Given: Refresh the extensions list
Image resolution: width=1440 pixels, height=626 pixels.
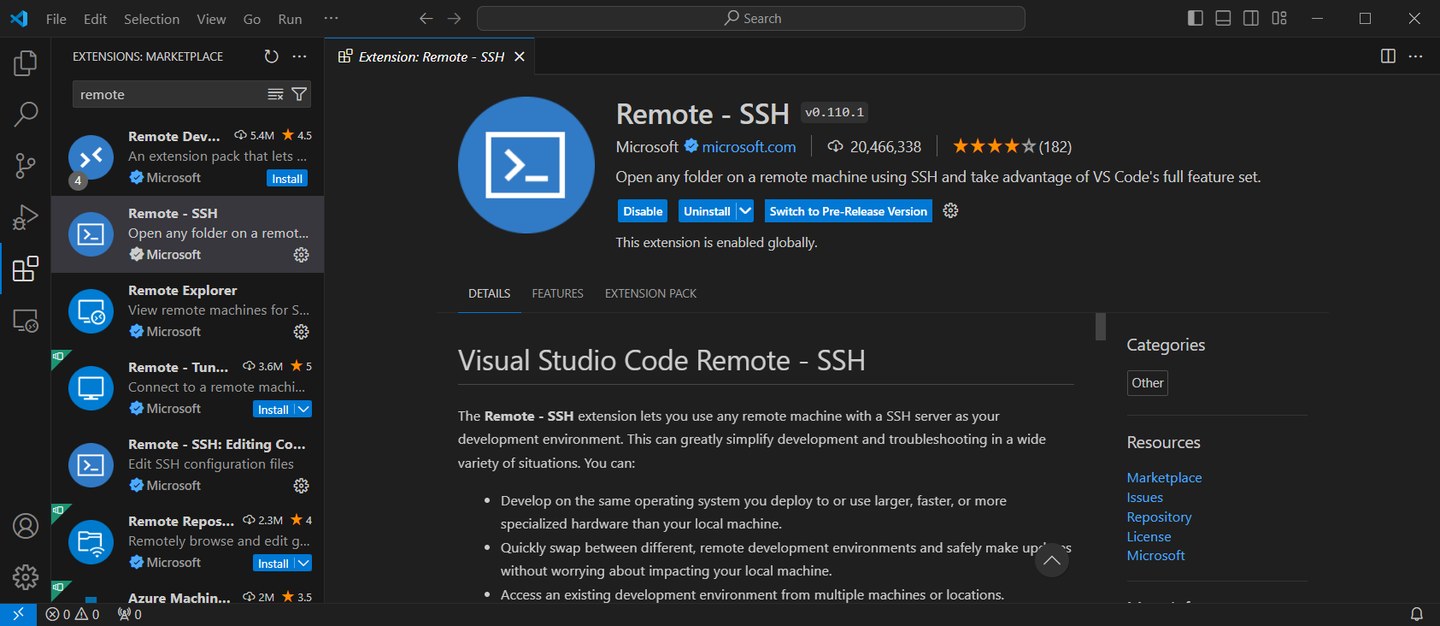Looking at the screenshot, I should coord(271,56).
